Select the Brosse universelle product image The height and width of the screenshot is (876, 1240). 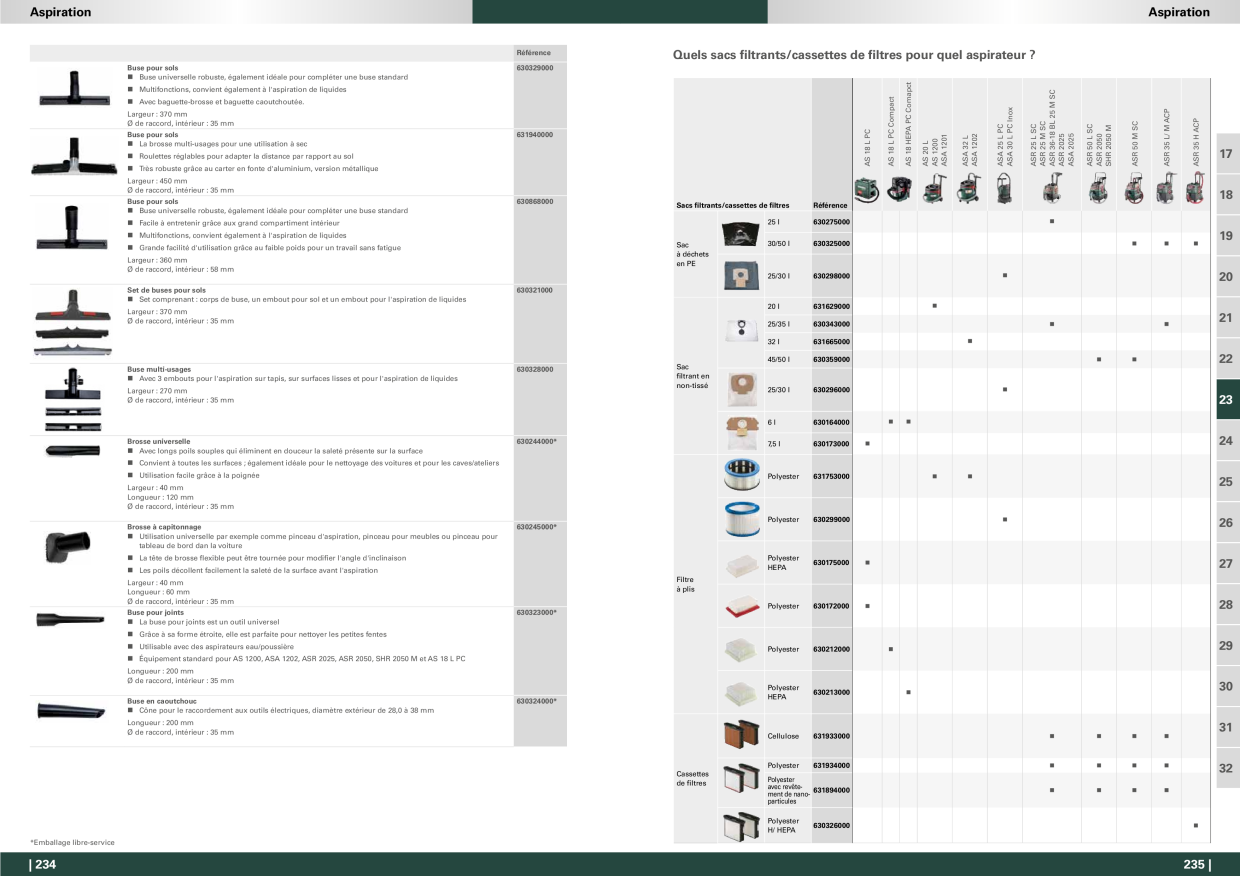[73, 451]
